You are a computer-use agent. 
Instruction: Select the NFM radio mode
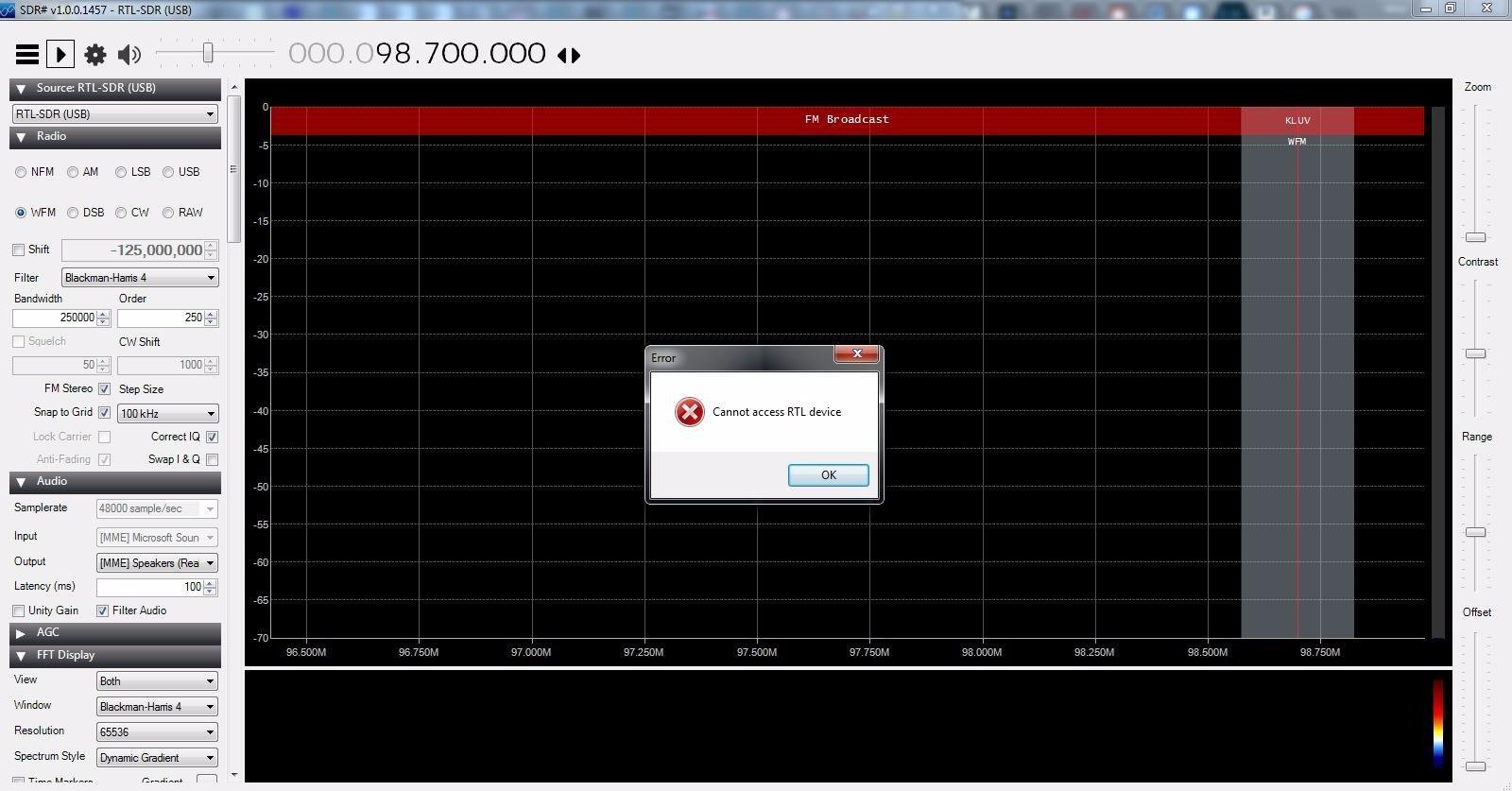[x=21, y=172]
